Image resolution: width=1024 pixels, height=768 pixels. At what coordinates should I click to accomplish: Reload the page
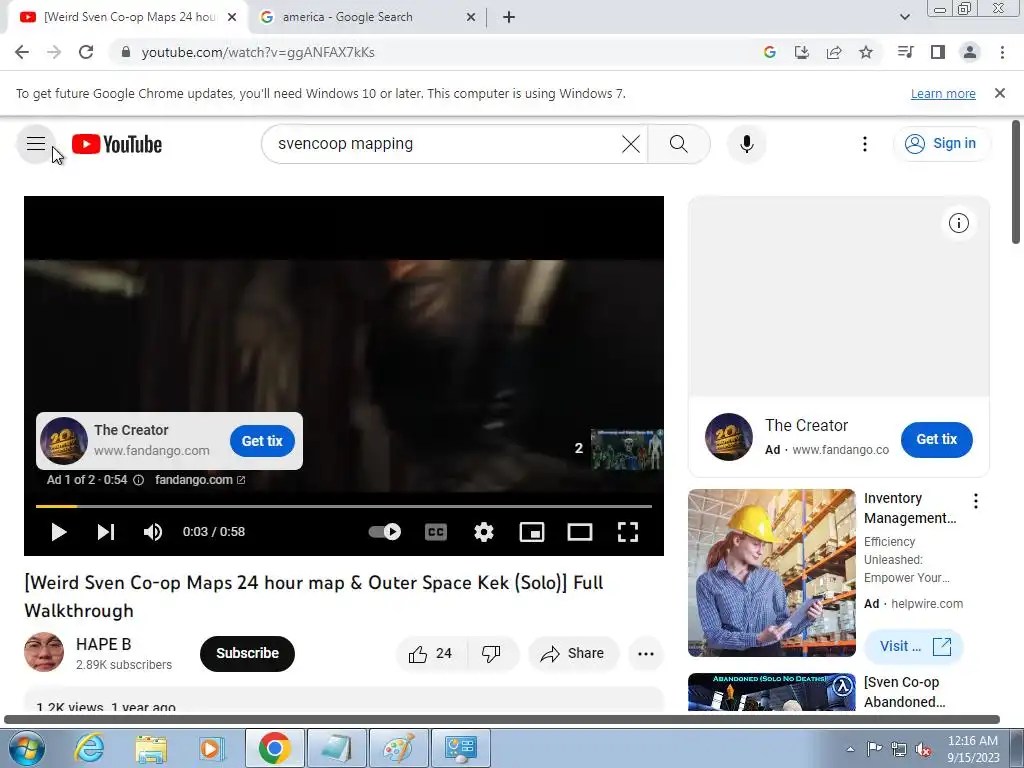pyautogui.click(x=86, y=52)
